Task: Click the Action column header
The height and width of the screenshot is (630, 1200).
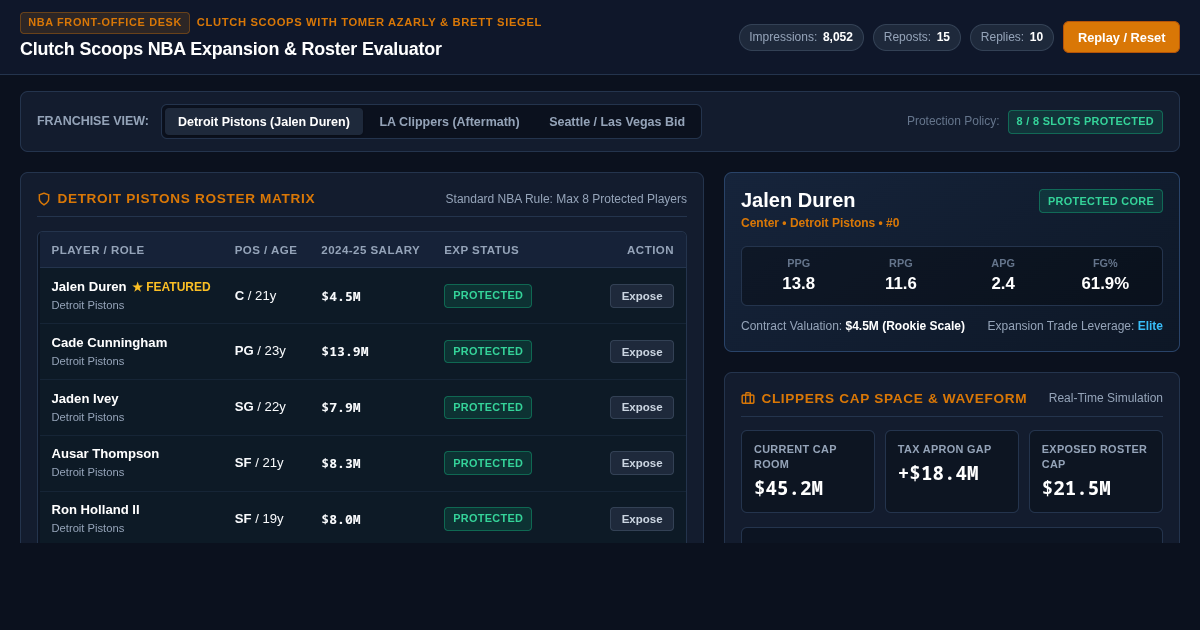Action: coord(650,250)
